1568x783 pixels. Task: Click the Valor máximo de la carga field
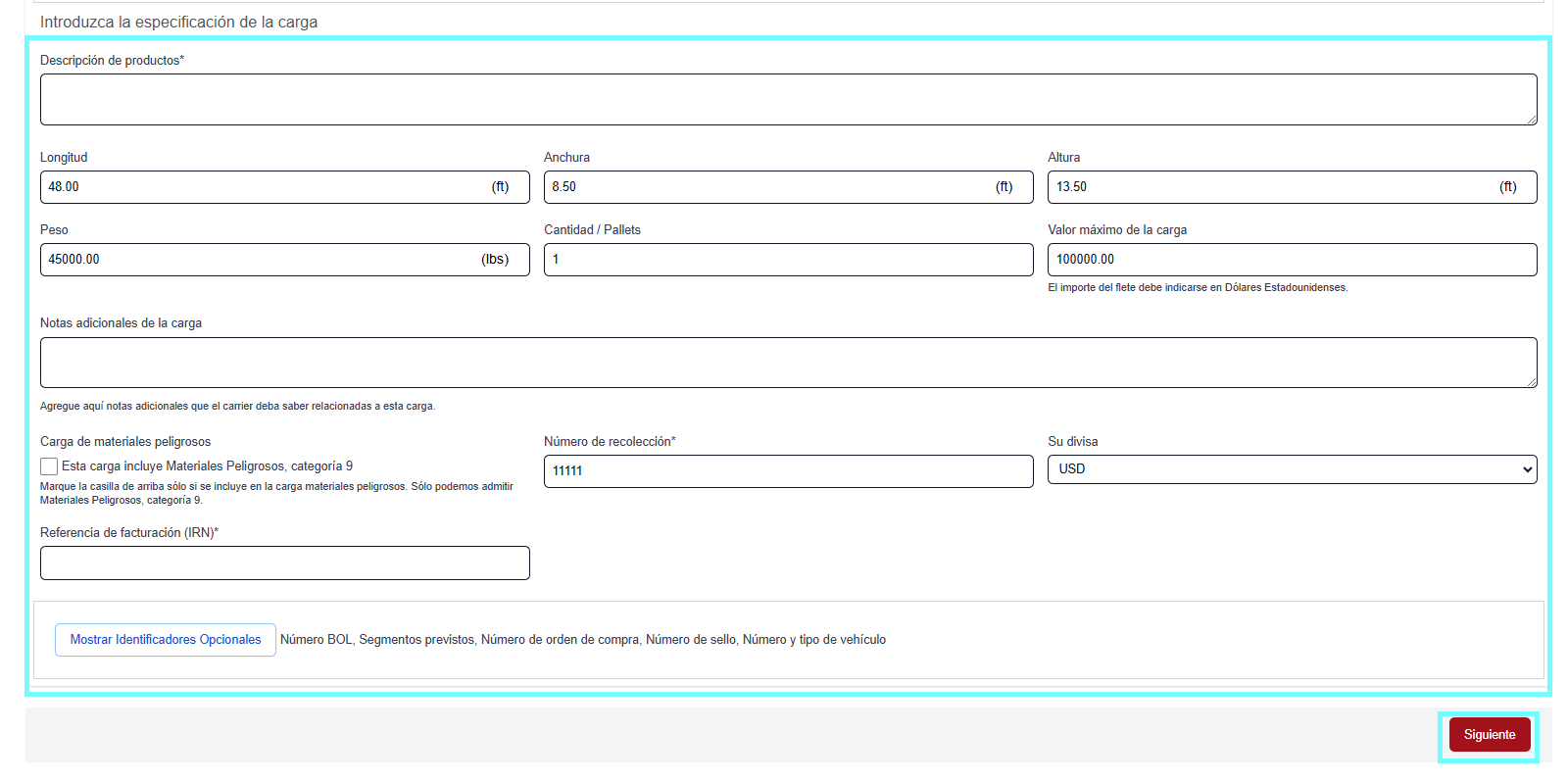pyautogui.click(x=1292, y=260)
